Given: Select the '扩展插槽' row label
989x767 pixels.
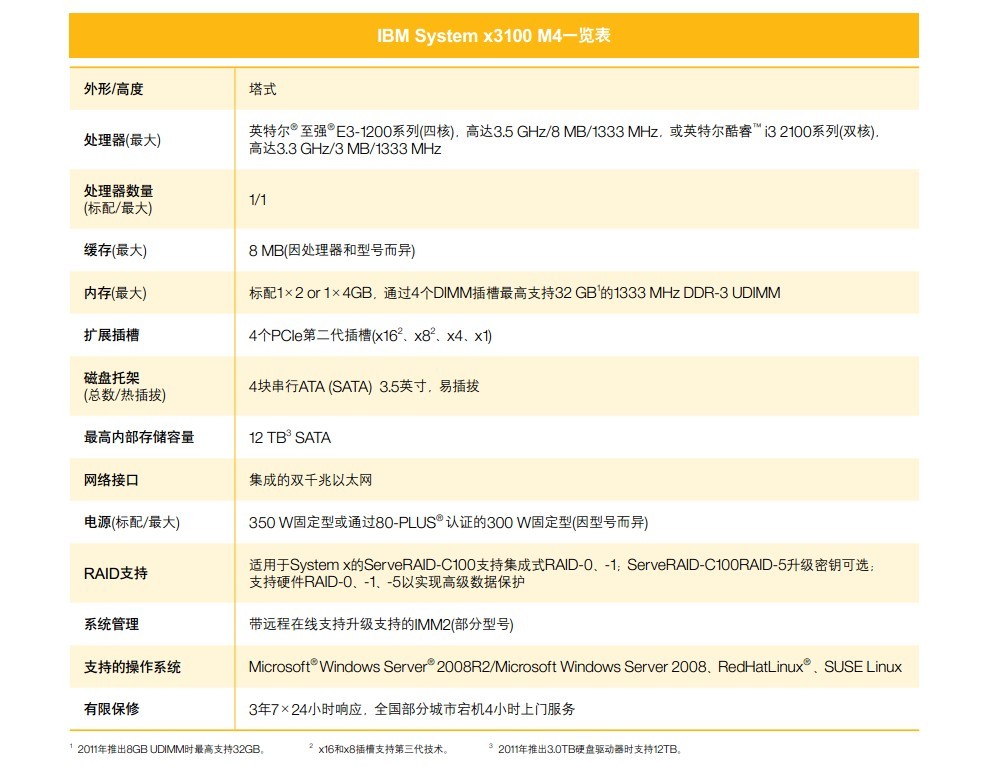Looking at the screenshot, I should tap(112, 335).
